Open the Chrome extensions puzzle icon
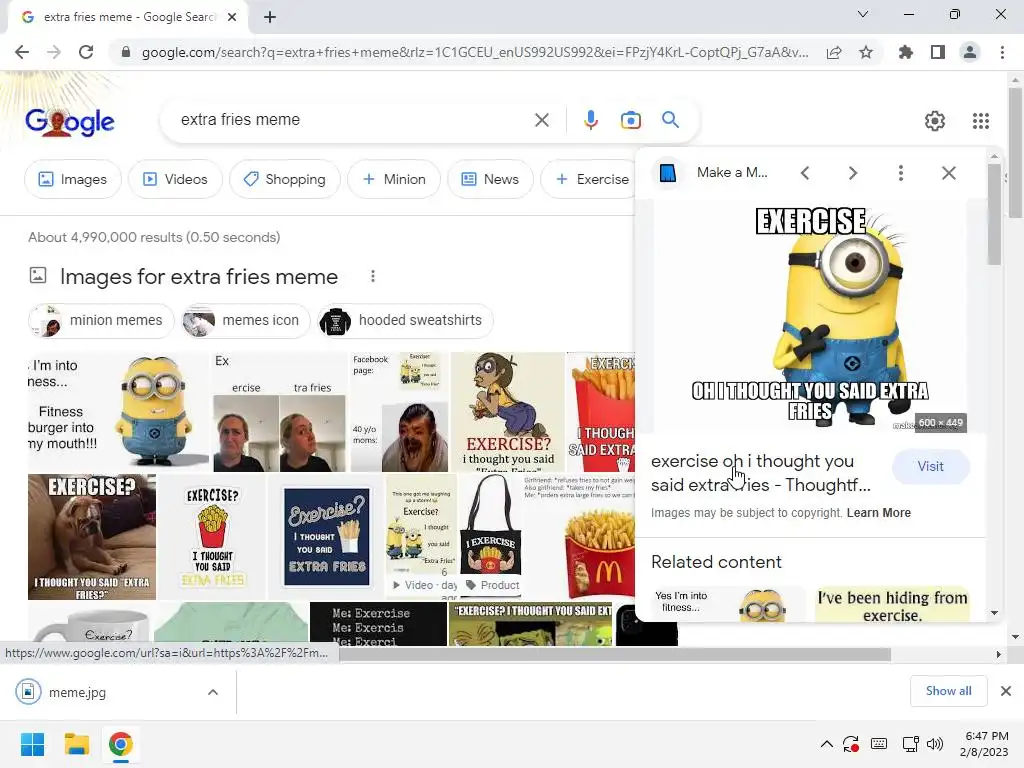This screenshot has height=768, width=1024. pyautogui.click(x=906, y=52)
